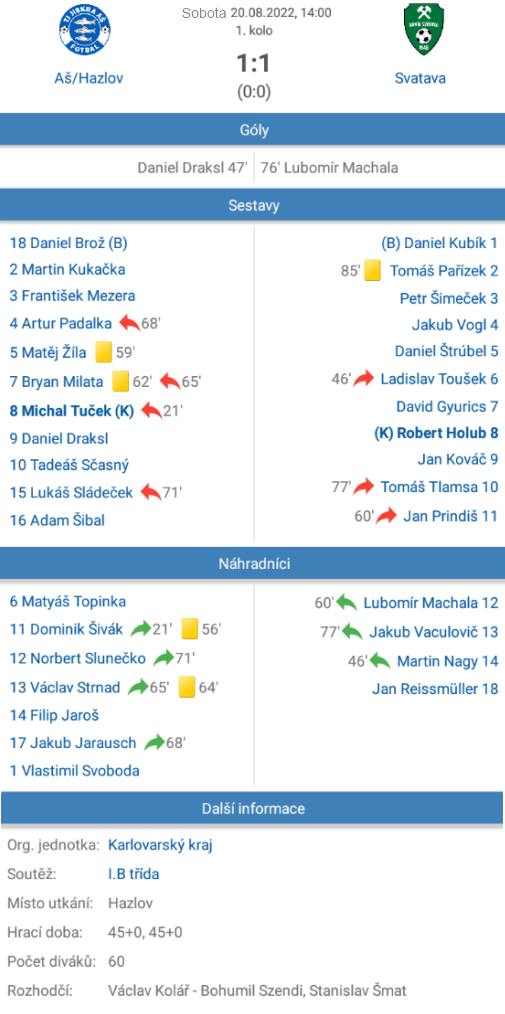Viewport: 505px width, 1014px height.
Task: Open the Góly section header
Action: 252,130
